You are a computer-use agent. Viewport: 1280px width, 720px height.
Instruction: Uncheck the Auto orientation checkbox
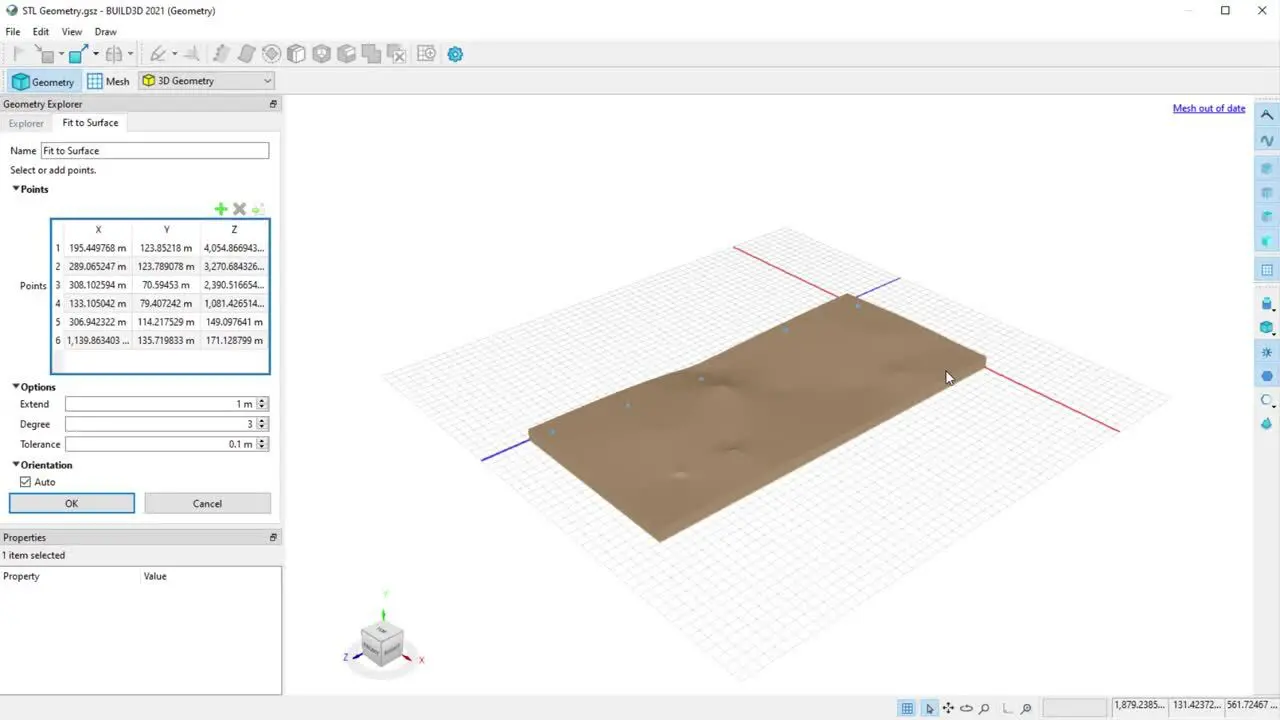(25, 481)
